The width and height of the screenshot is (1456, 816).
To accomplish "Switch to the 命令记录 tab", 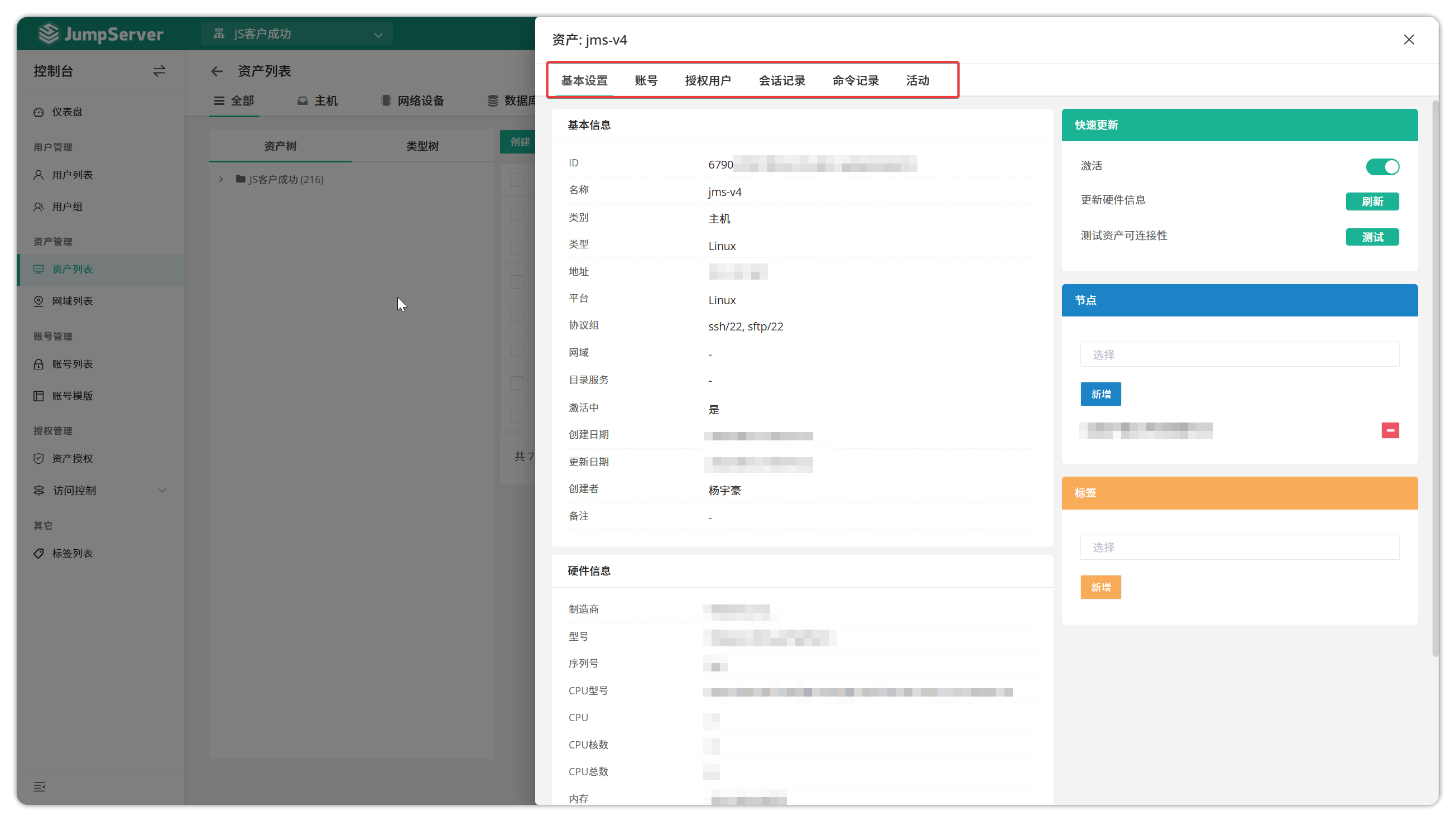I will pos(855,80).
